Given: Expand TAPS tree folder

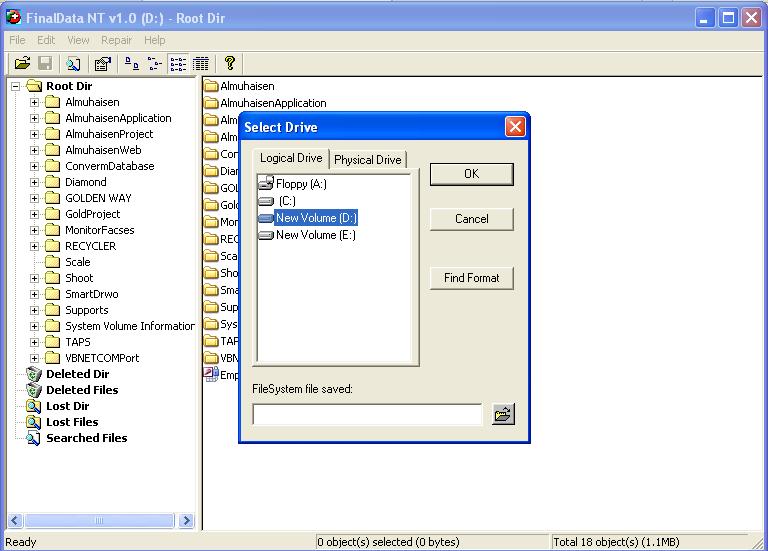Looking at the screenshot, I should point(34,342).
